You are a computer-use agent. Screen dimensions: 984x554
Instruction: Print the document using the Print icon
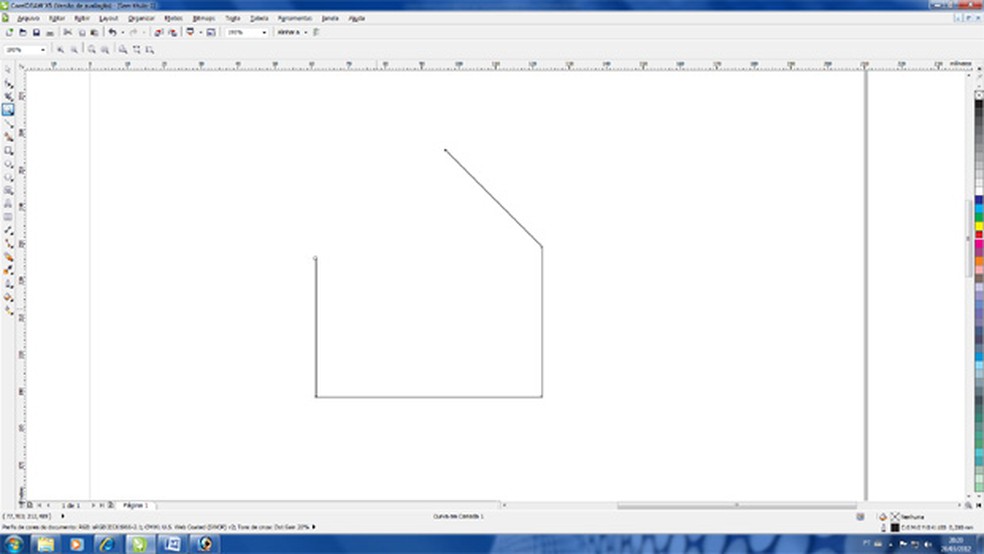coord(50,32)
